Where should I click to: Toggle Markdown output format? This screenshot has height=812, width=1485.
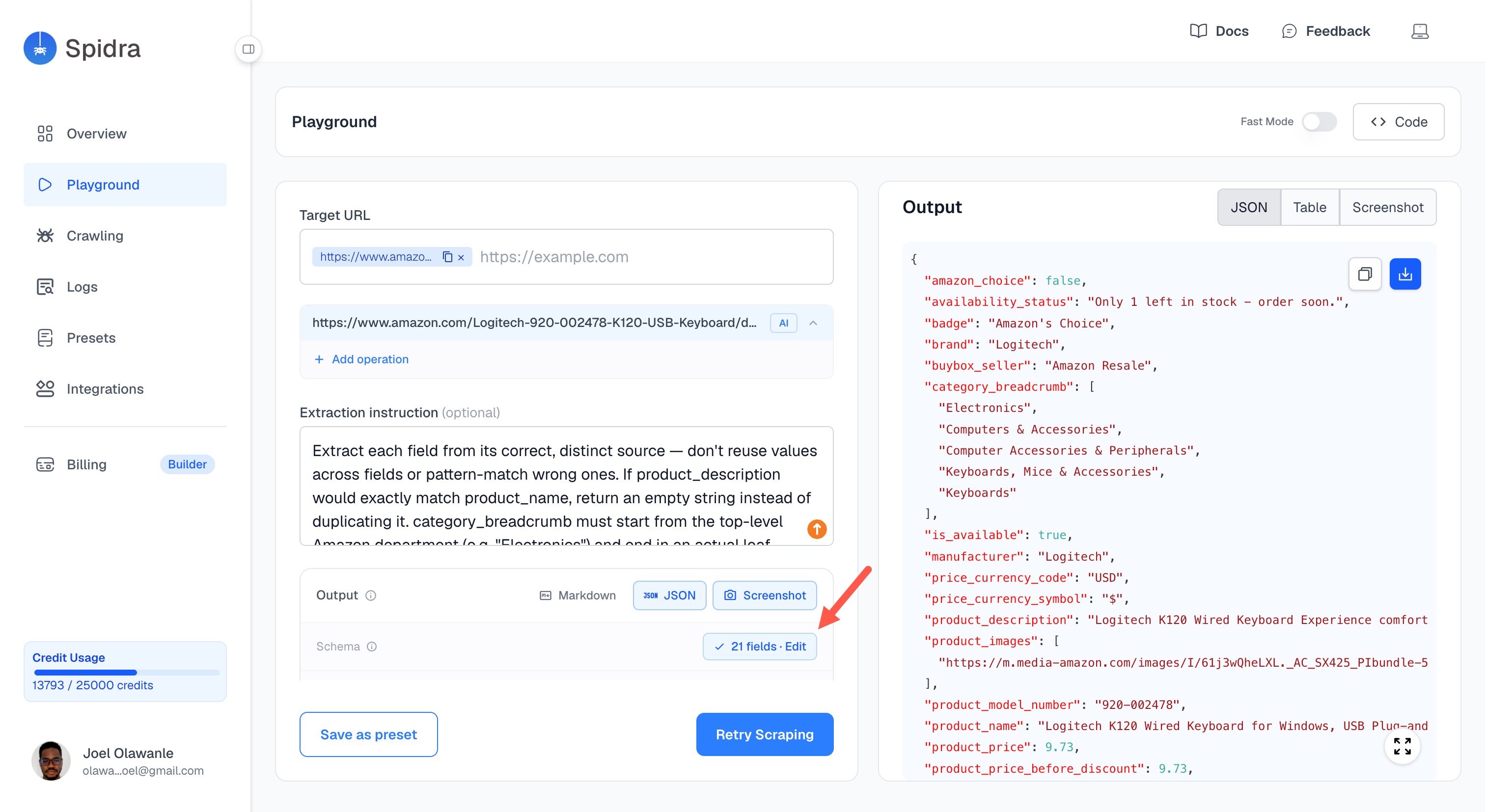click(577, 595)
